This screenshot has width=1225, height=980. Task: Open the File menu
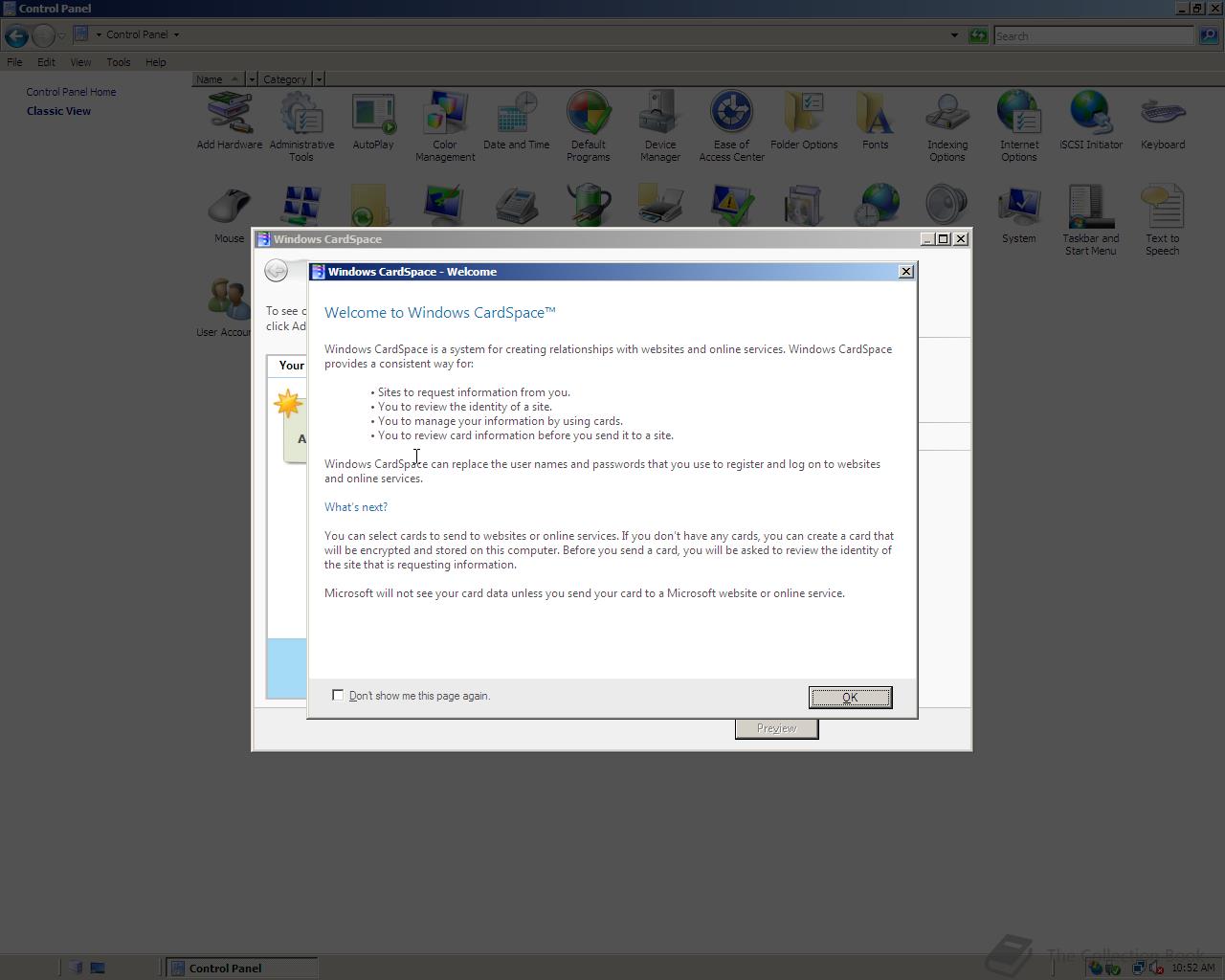pos(14,62)
